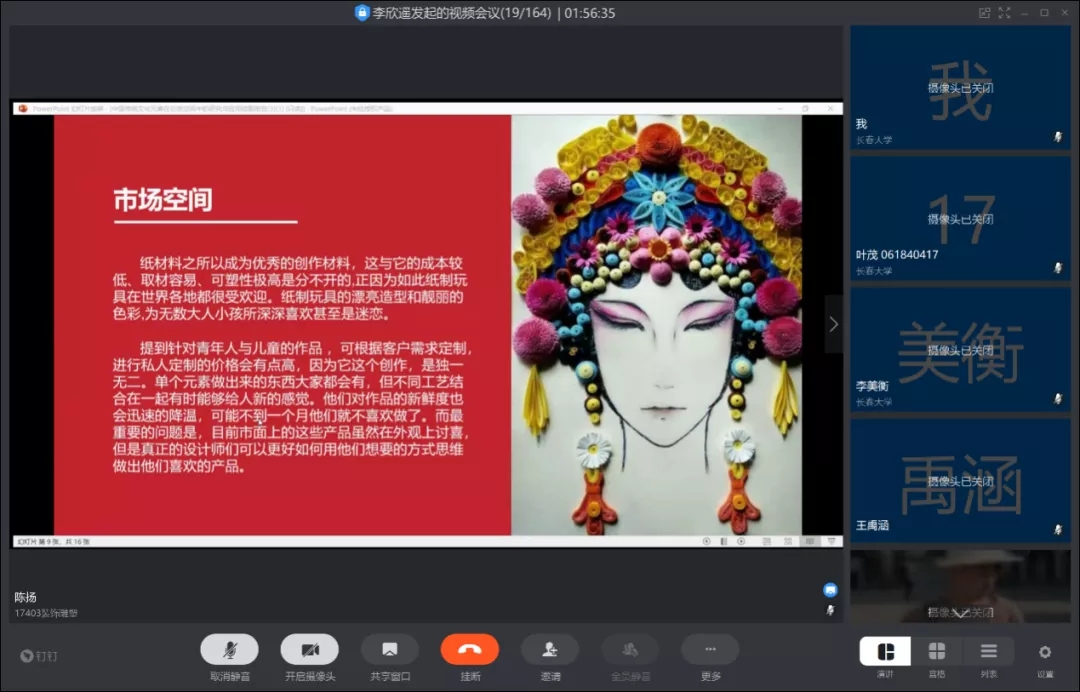Click the opera headdress paper art image
1080x692 pixels.
coord(656,325)
